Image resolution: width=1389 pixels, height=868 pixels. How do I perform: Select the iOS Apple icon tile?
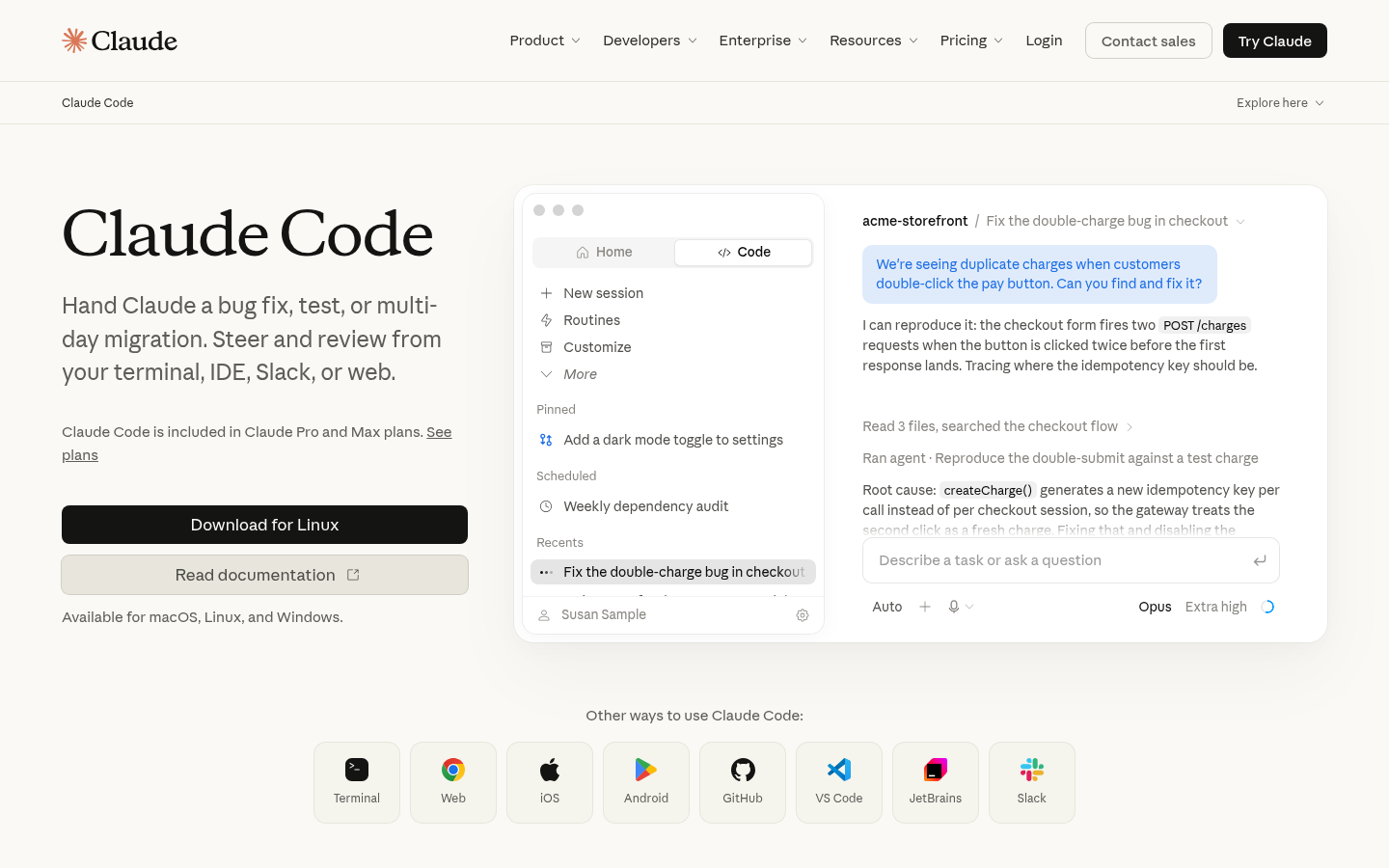(550, 782)
